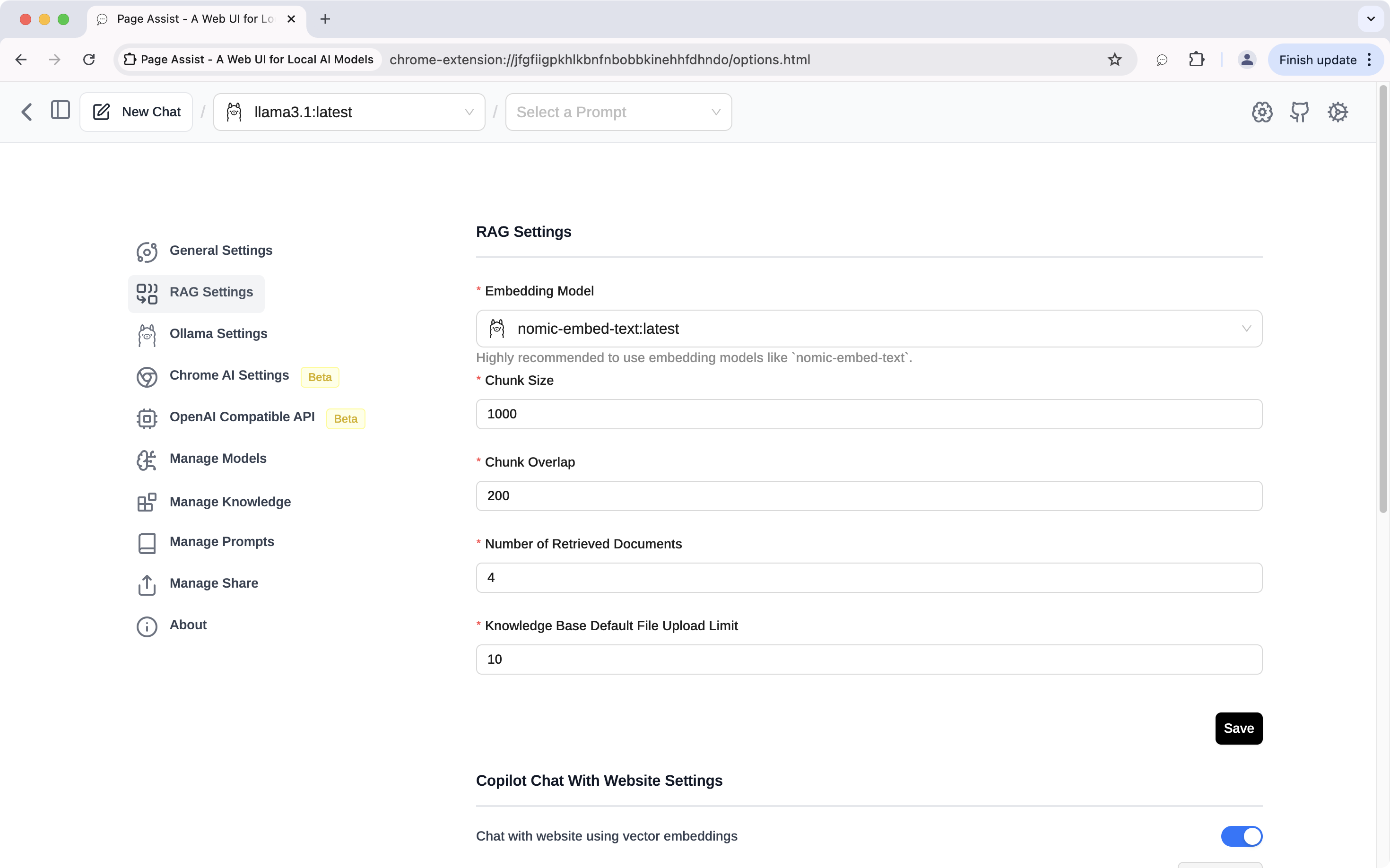Click Page Assist extension icon in toolbar
The image size is (1390, 868).
click(1162, 60)
